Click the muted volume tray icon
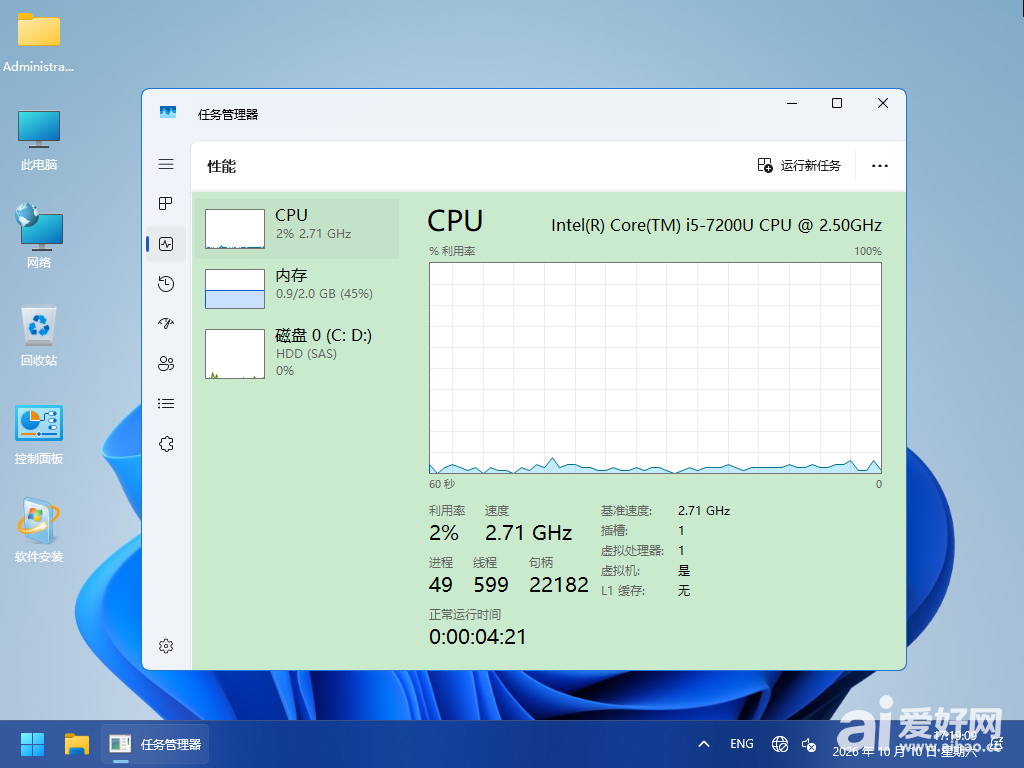Image resolution: width=1024 pixels, height=768 pixels. pyautogui.click(x=808, y=744)
